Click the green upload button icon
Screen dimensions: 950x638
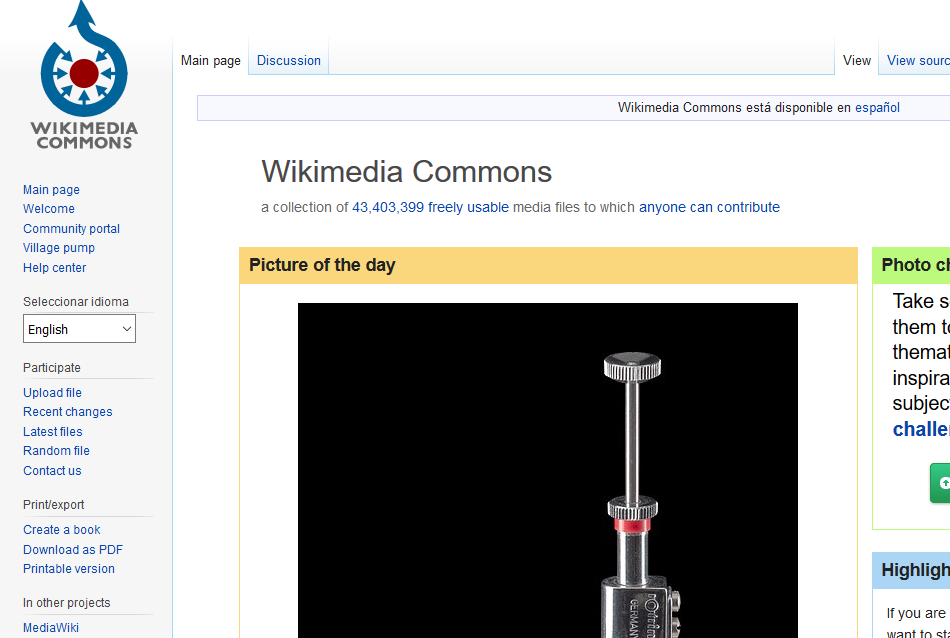[x=940, y=483]
